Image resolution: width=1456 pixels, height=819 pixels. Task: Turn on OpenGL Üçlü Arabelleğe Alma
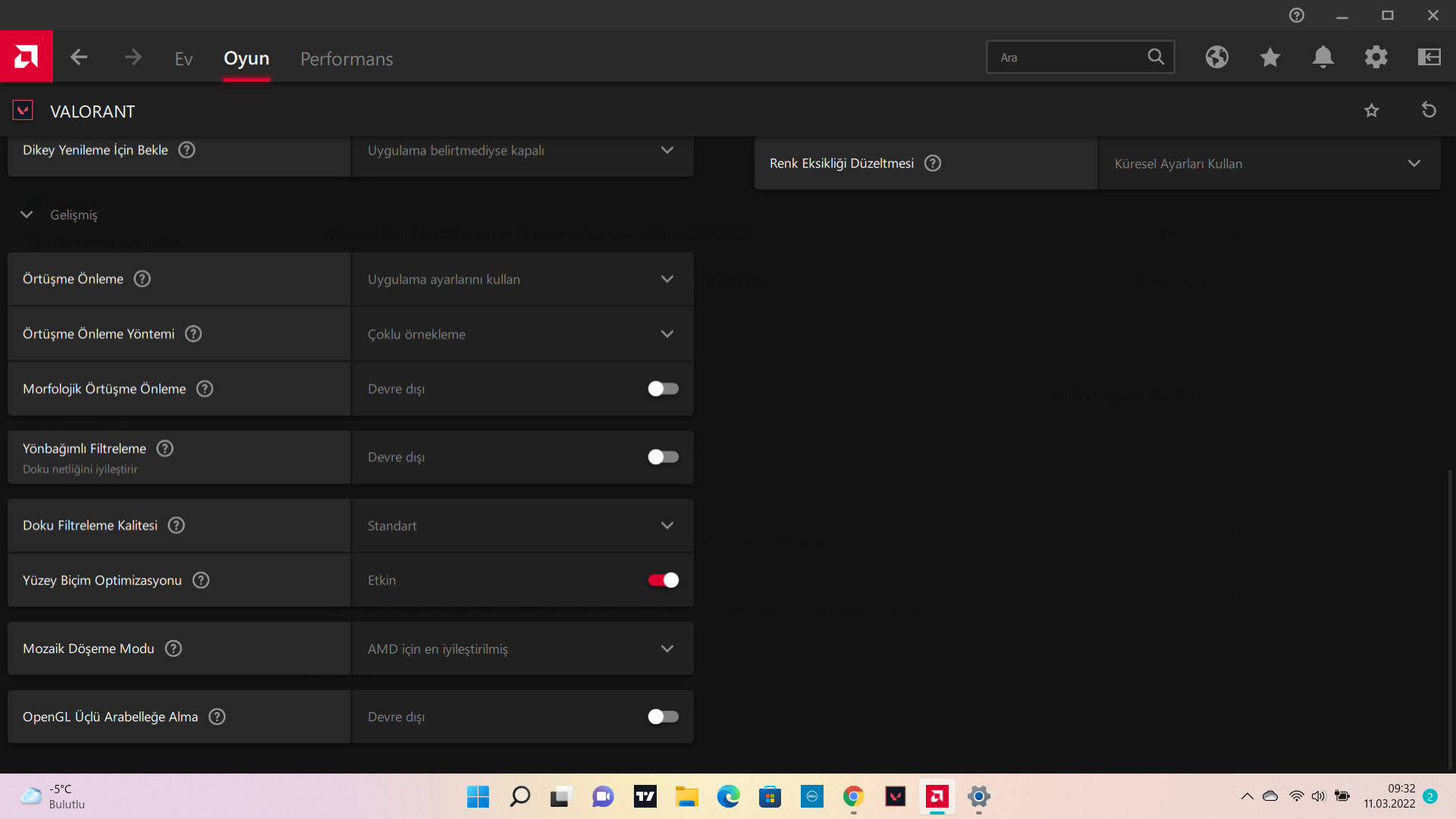tap(663, 717)
